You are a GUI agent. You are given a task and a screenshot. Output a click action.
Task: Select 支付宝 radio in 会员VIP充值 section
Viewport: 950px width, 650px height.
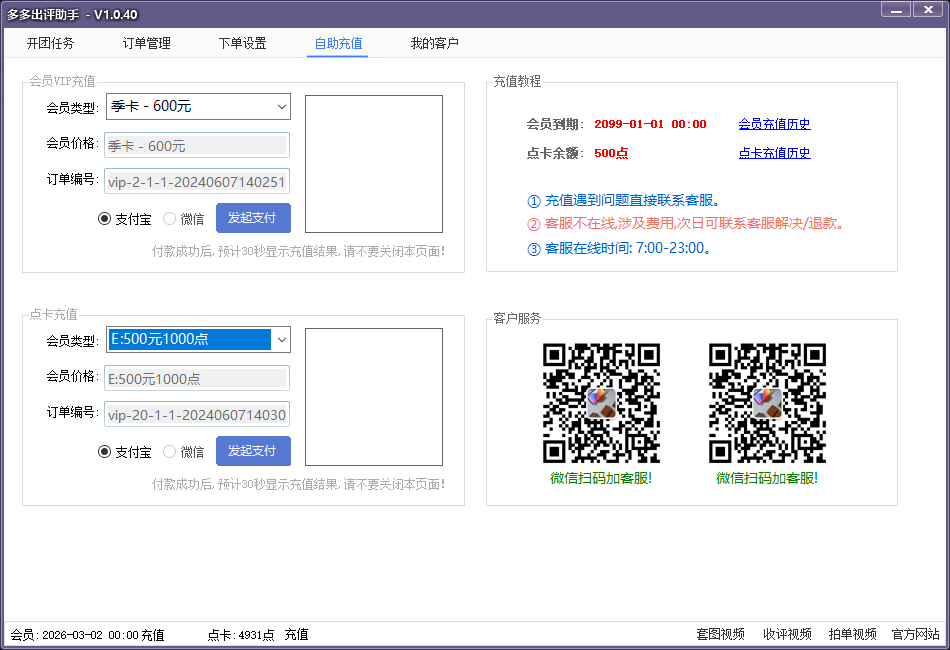(x=105, y=219)
